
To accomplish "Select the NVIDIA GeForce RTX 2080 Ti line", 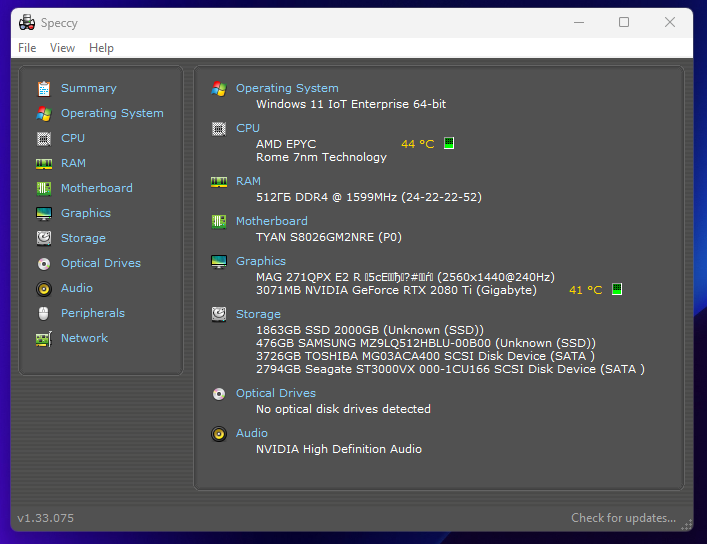I will coord(396,290).
